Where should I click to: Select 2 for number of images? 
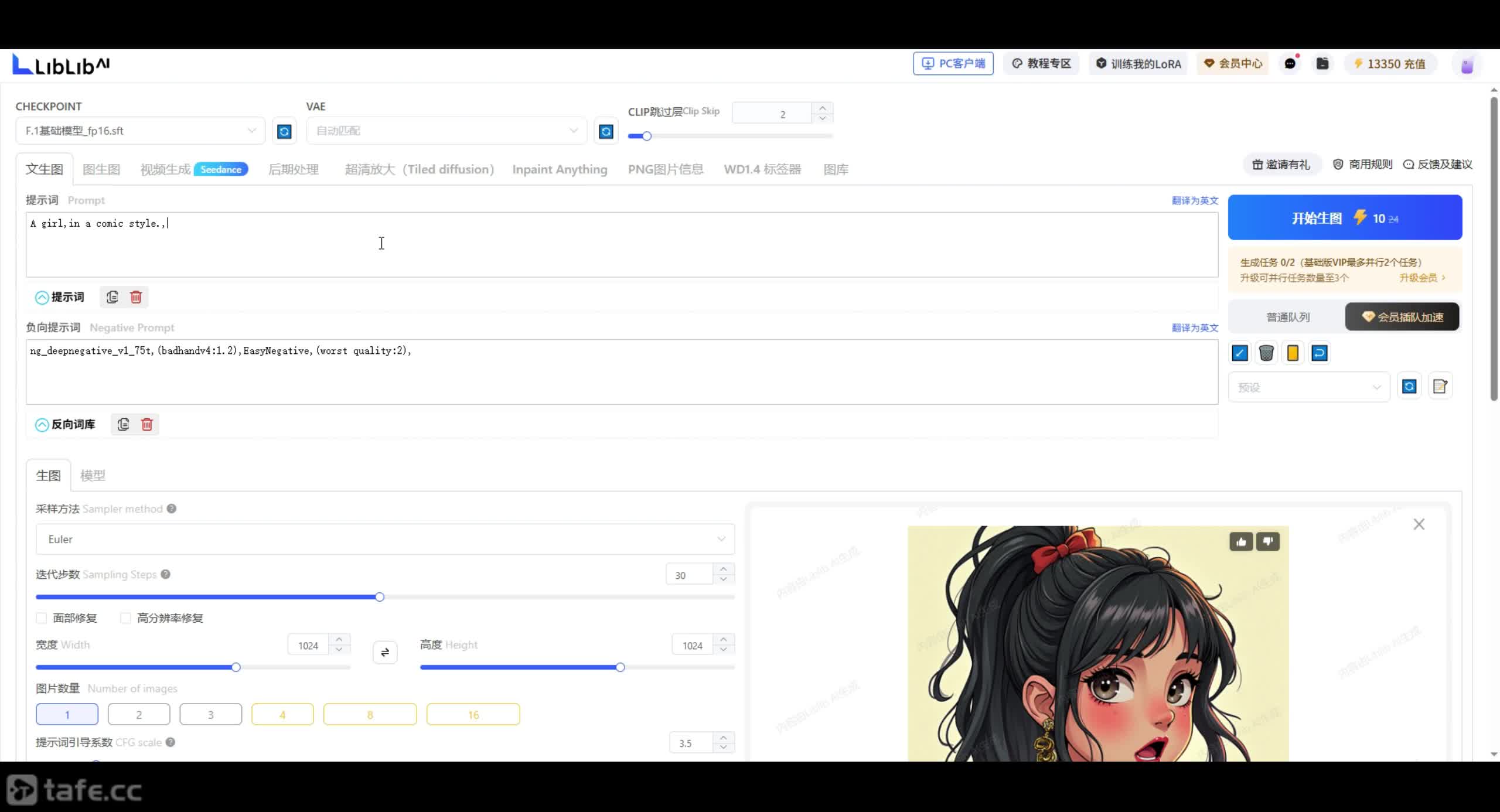pos(139,715)
